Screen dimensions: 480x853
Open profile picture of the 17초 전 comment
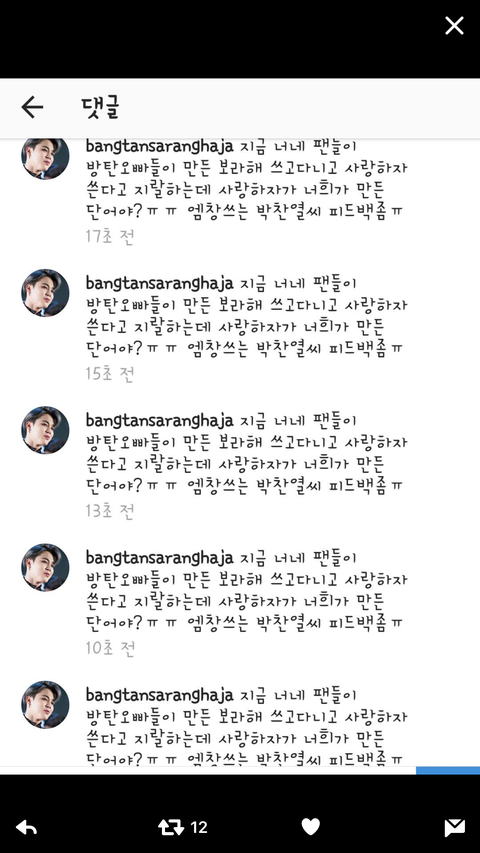45,158
